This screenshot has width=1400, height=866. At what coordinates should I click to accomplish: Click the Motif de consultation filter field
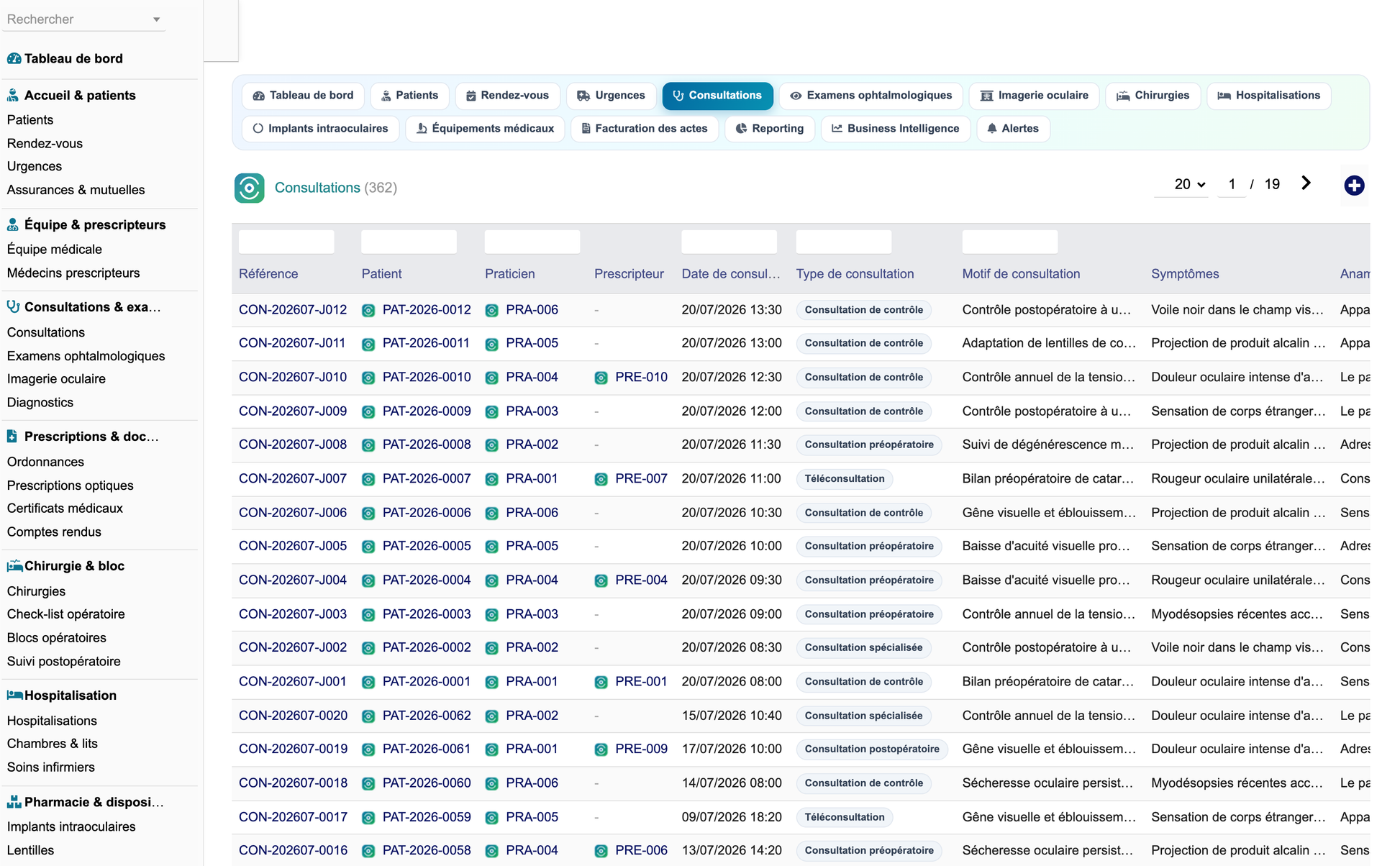click(x=1010, y=242)
